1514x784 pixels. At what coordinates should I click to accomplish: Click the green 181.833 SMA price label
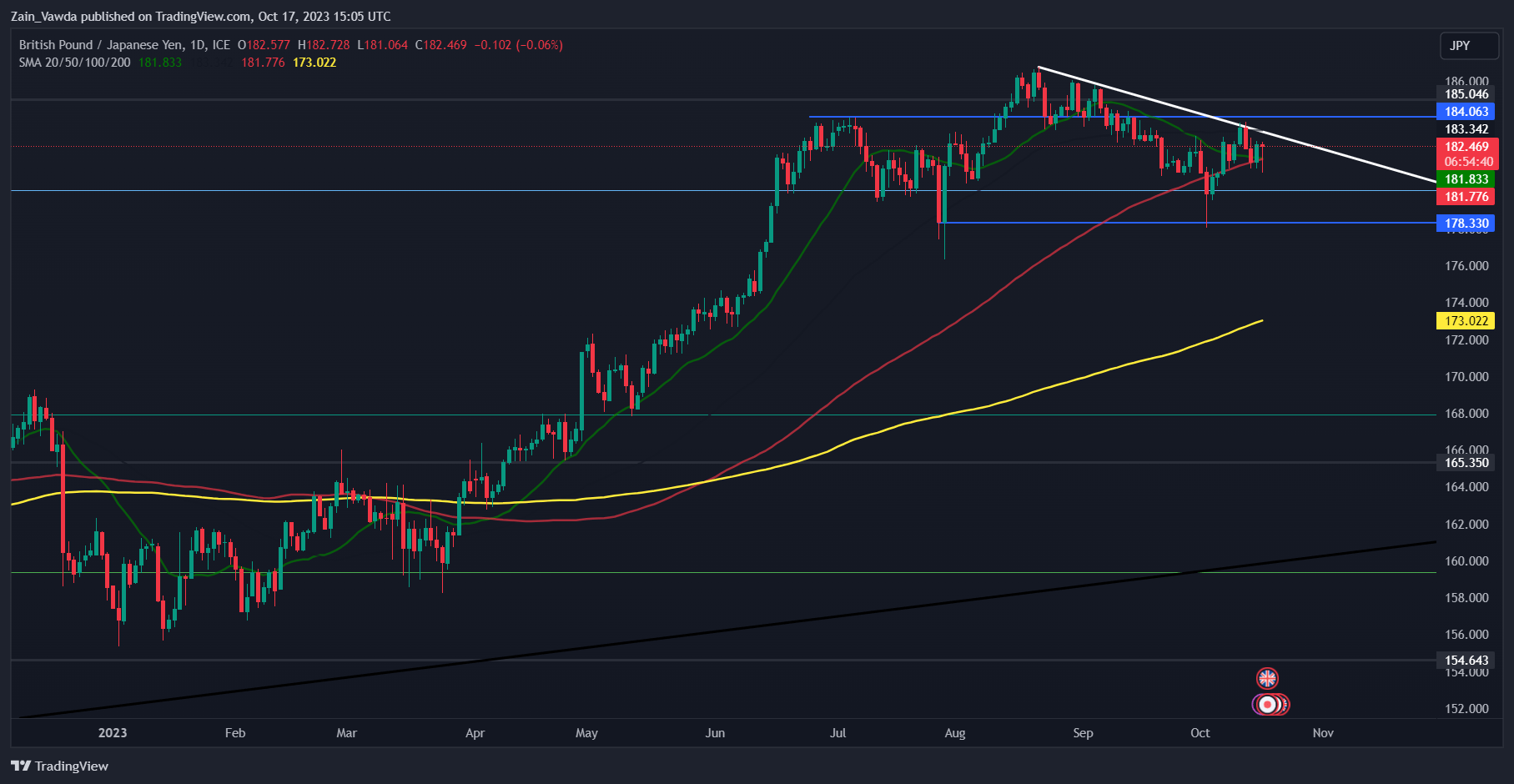(1466, 179)
